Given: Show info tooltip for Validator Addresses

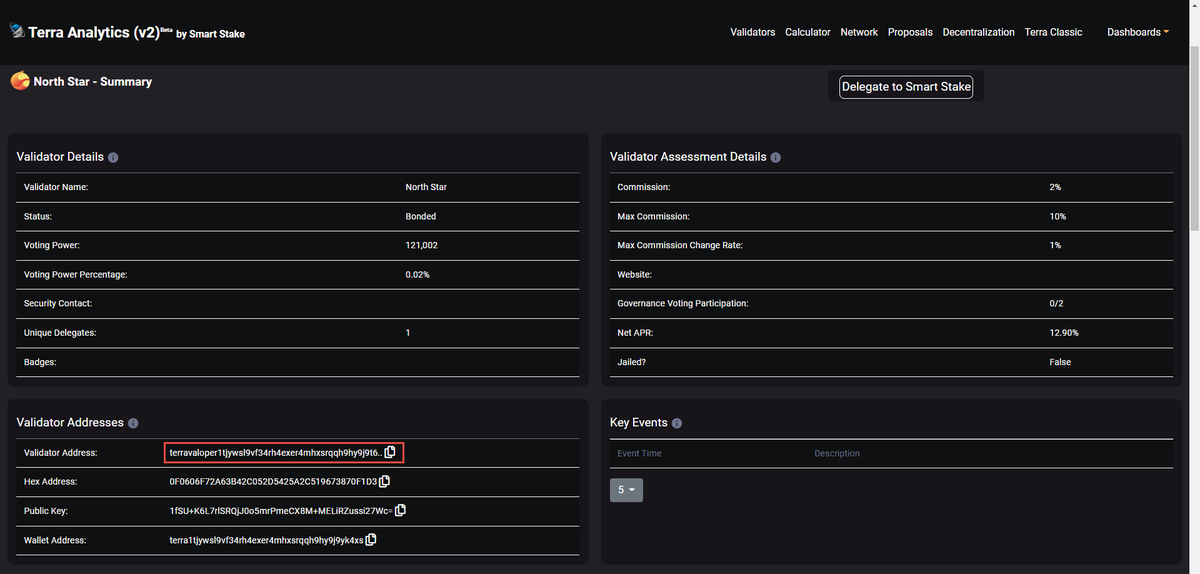Looking at the screenshot, I should [x=133, y=423].
